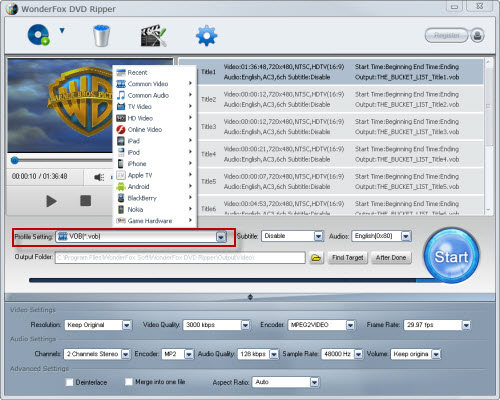
Task: Click the Load DVD disc icon
Action: click(38, 35)
